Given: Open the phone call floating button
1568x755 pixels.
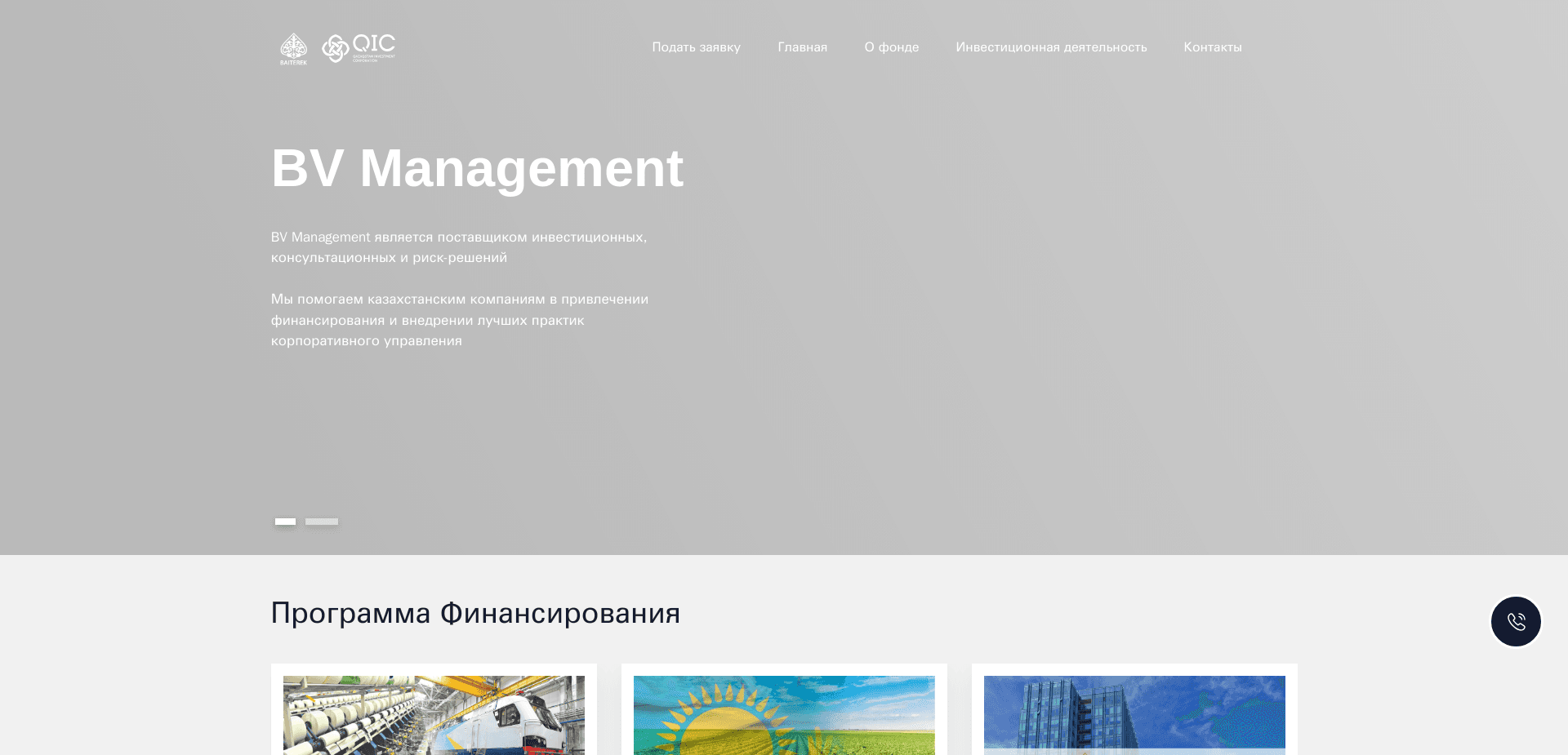Looking at the screenshot, I should (1516, 621).
